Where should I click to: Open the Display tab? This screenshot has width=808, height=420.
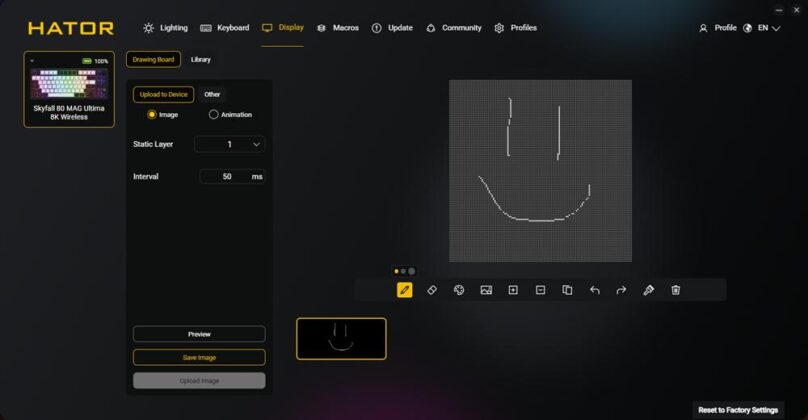tap(282, 28)
